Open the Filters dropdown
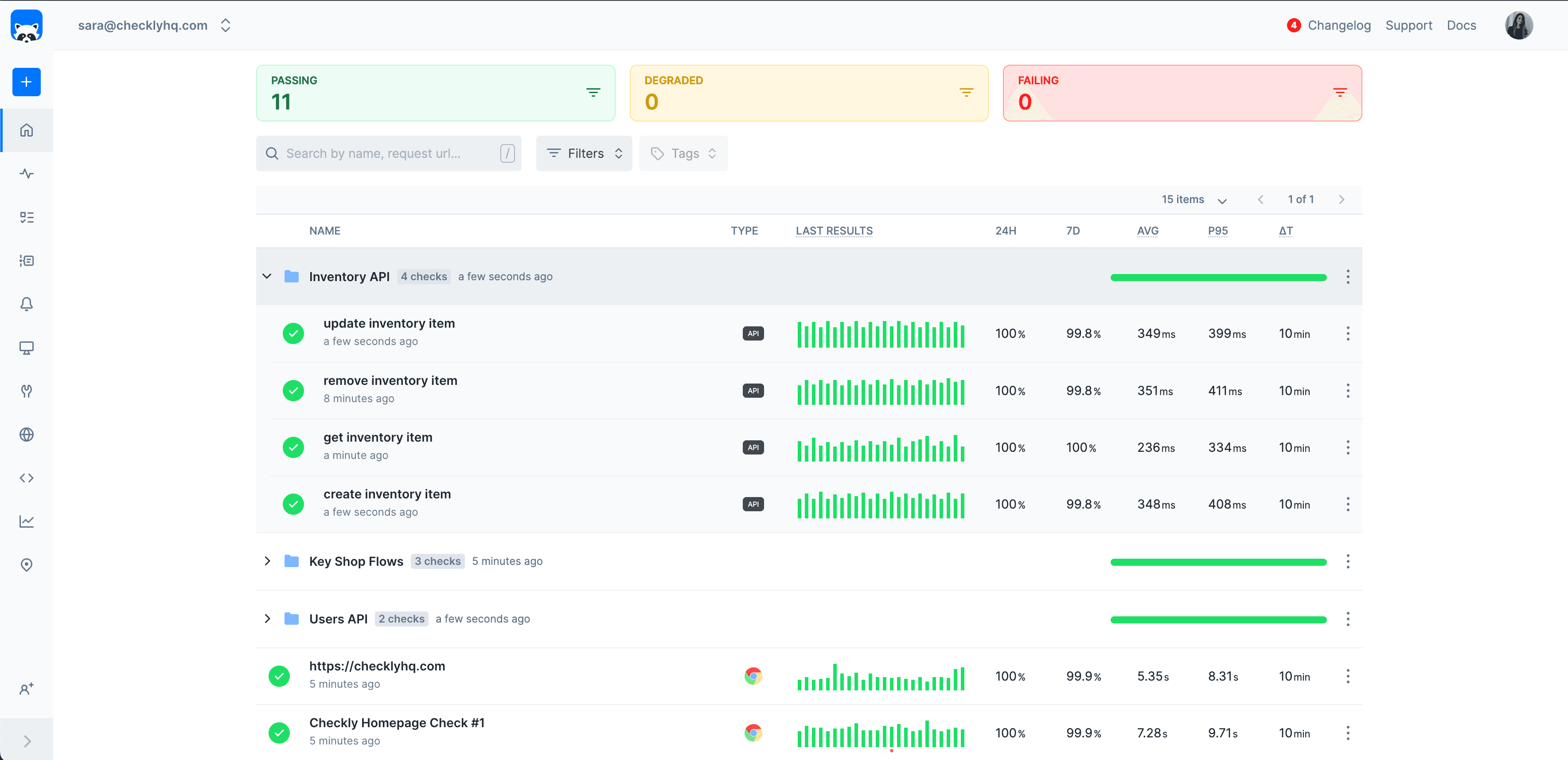The height and width of the screenshot is (760, 1568). (x=584, y=153)
